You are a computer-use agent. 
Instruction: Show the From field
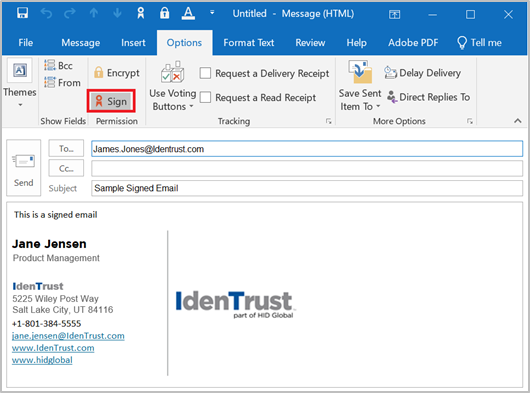[x=63, y=82]
